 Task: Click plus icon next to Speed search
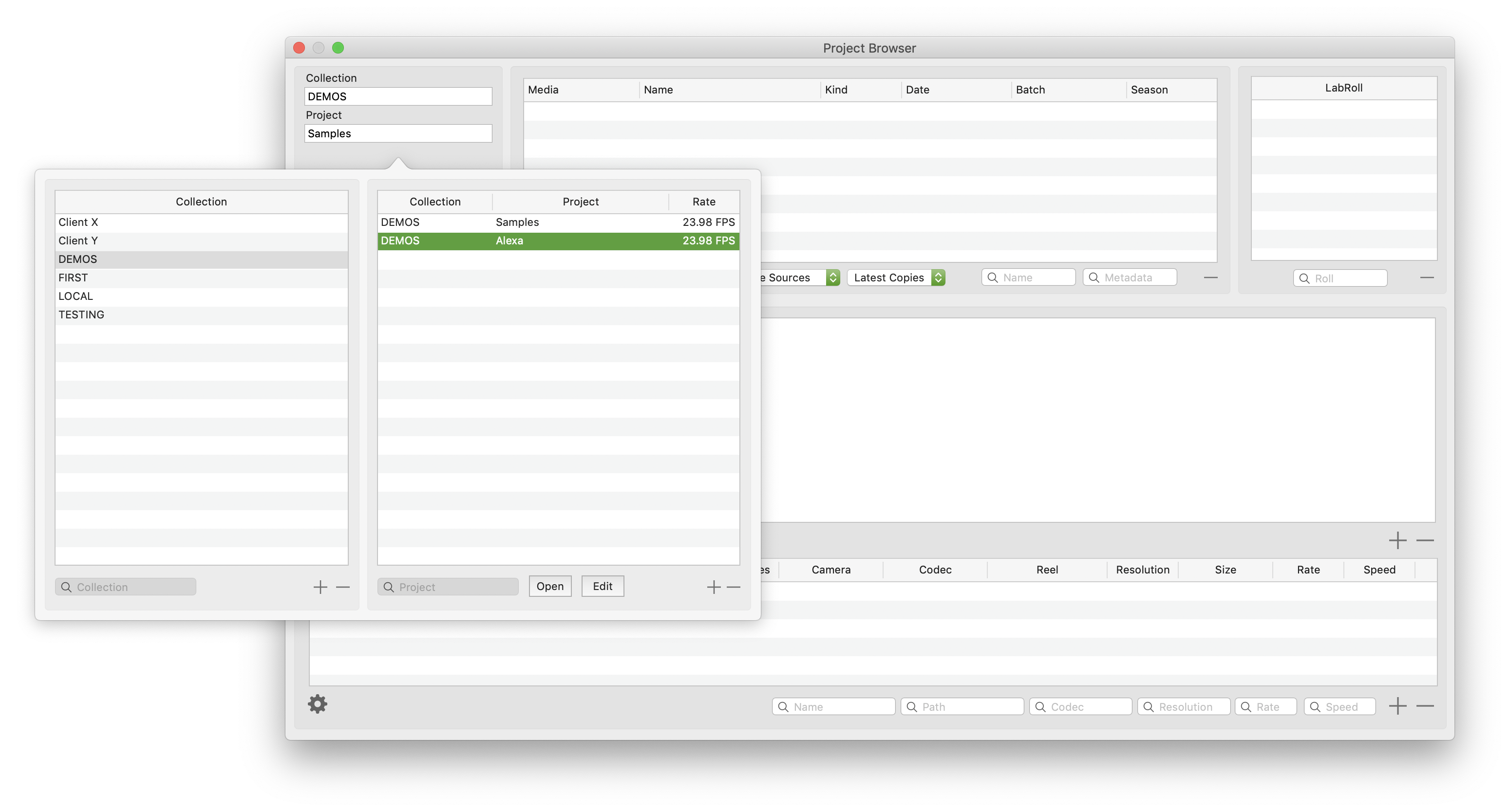[1397, 706]
